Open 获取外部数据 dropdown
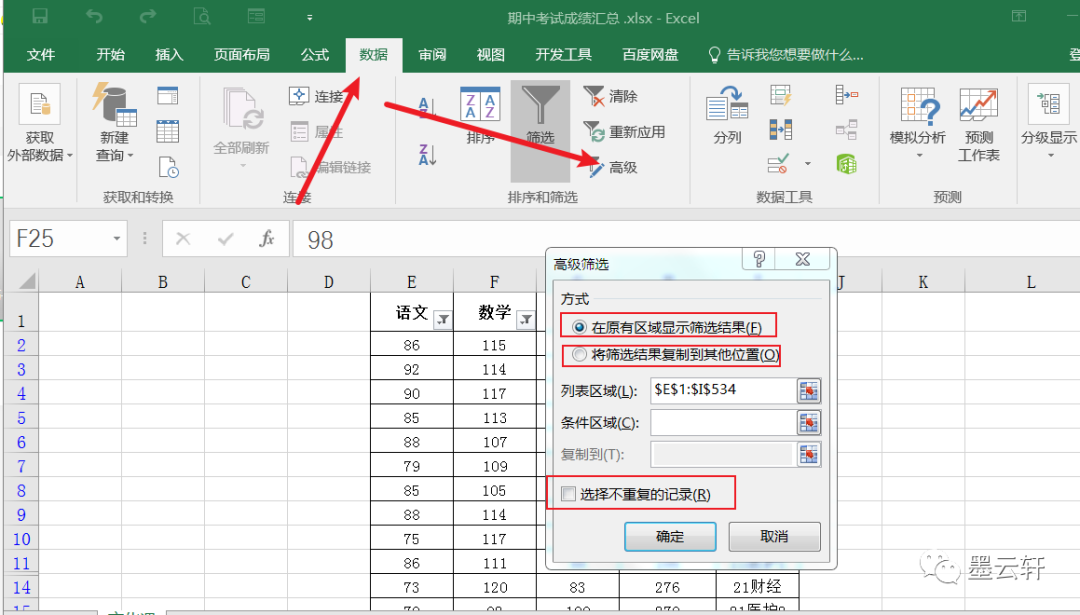The height and width of the screenshot is (615, 1080). tap(39, 124)
